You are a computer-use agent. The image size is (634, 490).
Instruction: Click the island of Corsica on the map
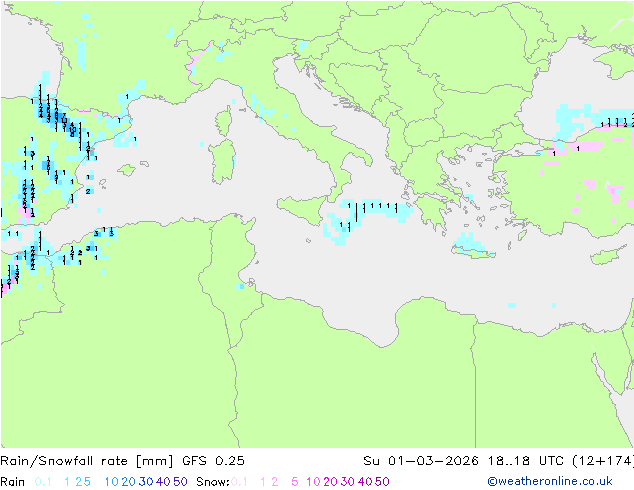224,120
